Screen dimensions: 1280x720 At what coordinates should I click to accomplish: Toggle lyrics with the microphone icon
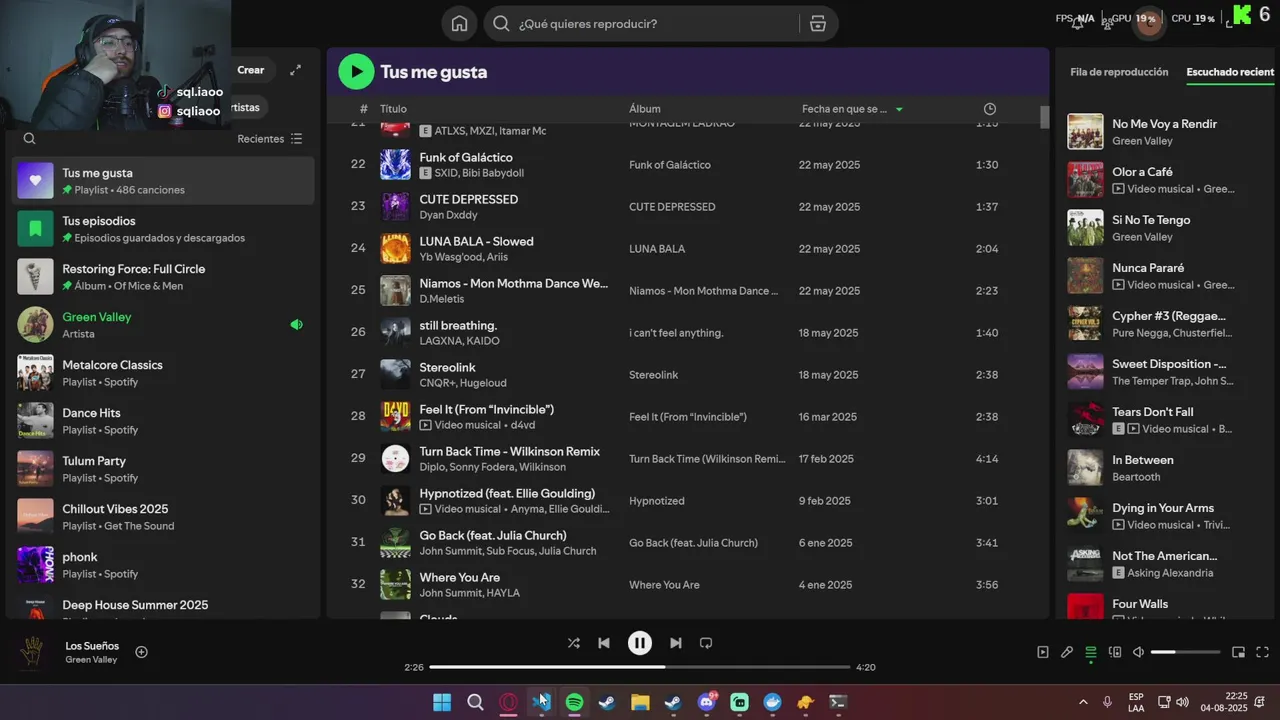pyautogui.click(x=1067, y=652)
